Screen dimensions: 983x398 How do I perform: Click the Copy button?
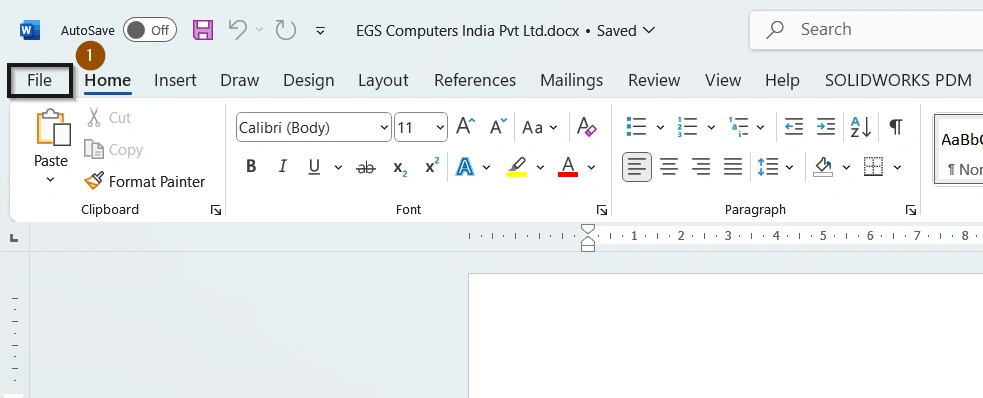click(113, 149)
